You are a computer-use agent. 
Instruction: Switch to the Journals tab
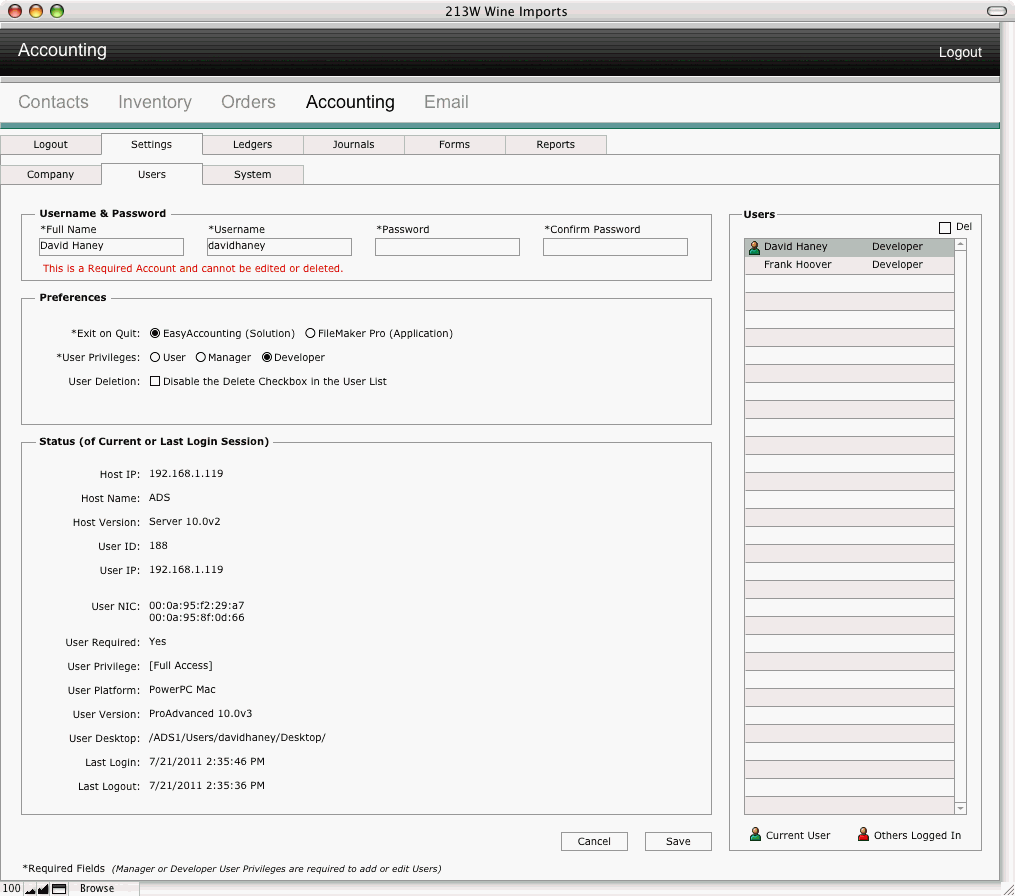coord(353,144)
